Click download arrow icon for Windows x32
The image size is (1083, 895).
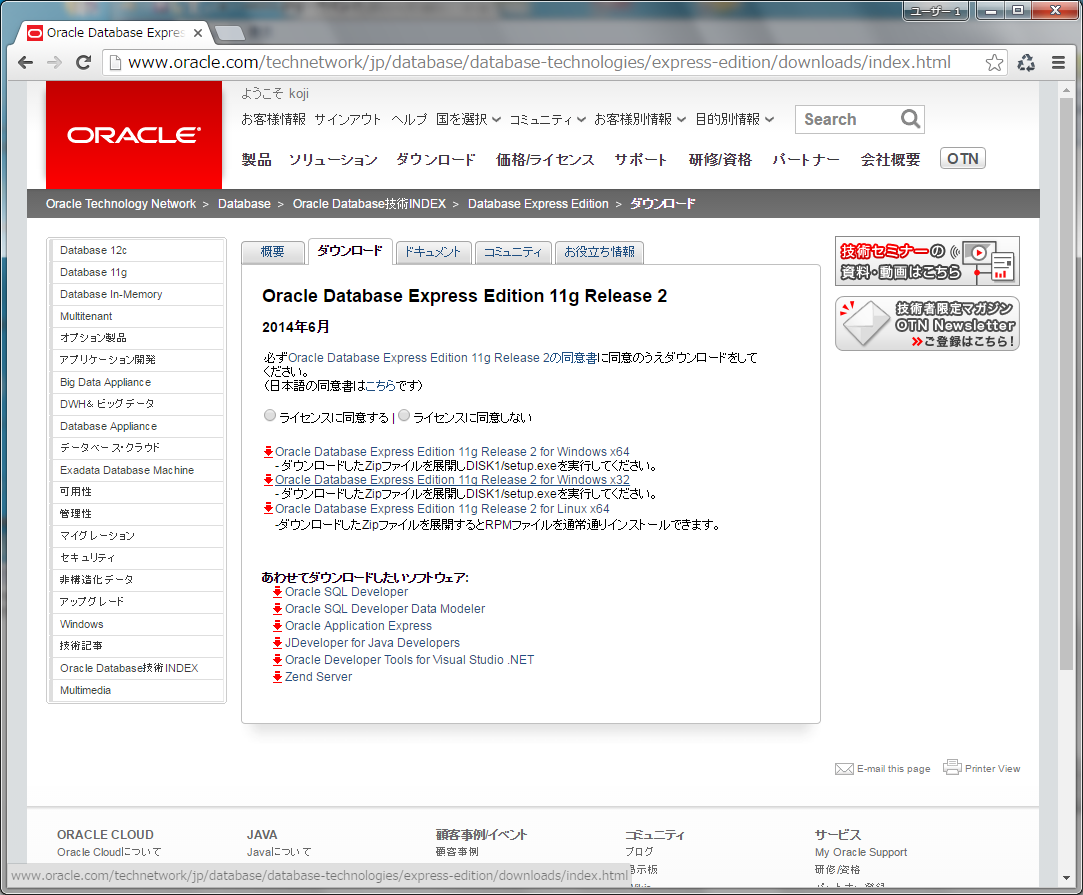(268, 480)
